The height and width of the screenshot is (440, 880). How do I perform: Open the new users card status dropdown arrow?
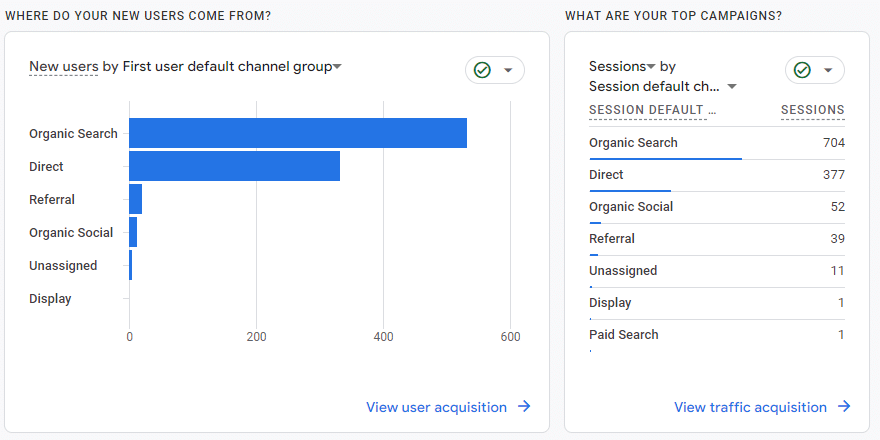pyautogui.click(x=508, y=70)
